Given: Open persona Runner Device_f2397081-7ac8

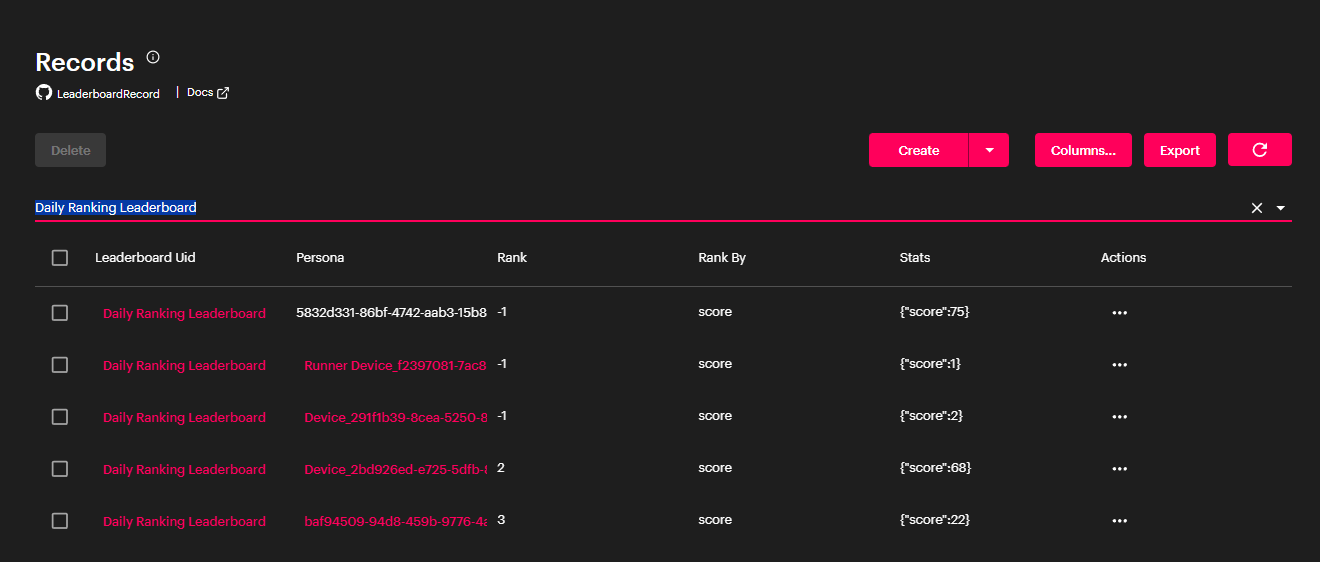Looking at the screenshot, I should 395,365.
